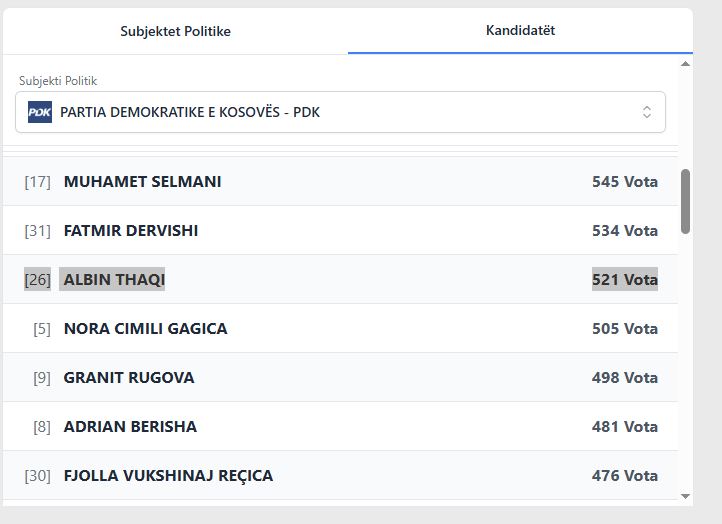Click the Subjekti Politik field label
The image size is (722, 524).
pyautogui.click(x=58, y=81)
